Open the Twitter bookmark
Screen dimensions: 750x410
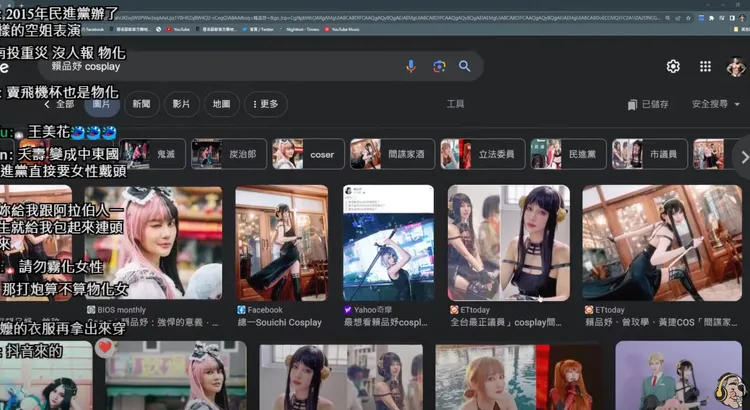[258, 29]
